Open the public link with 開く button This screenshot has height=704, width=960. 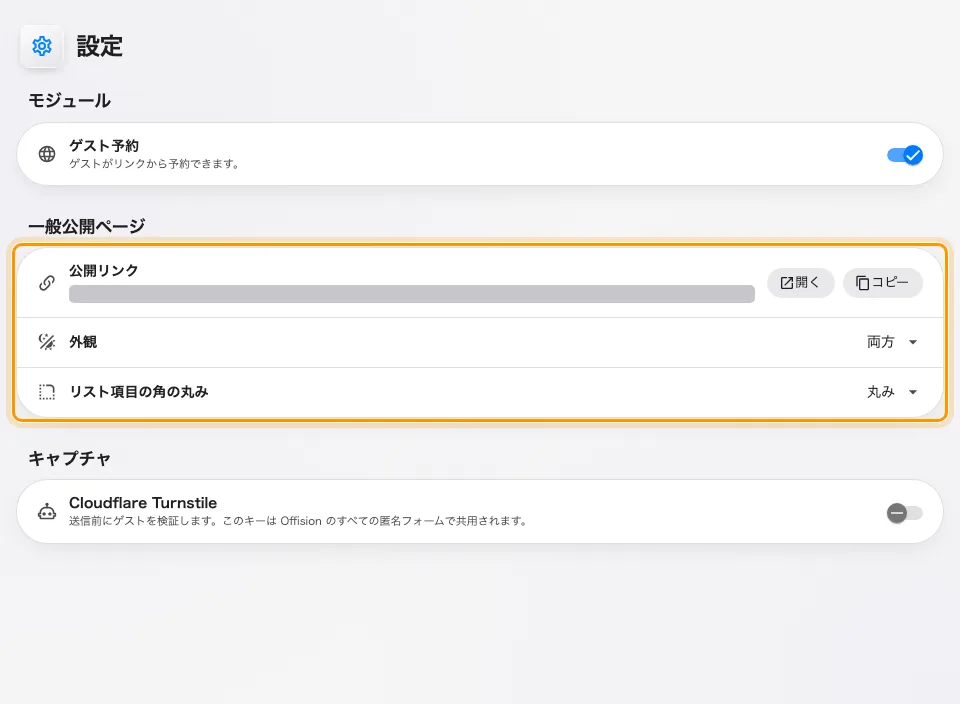800,283
